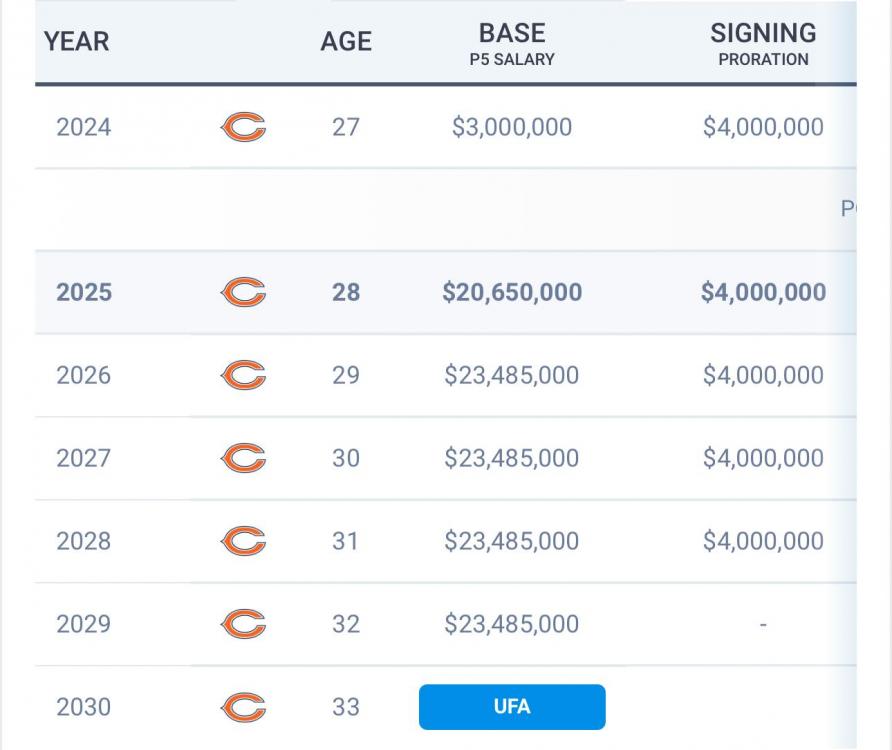This screenshot has height=750, width=892.
Task: Click the Bears logo in the 2025 row
Action: point(243,293)
